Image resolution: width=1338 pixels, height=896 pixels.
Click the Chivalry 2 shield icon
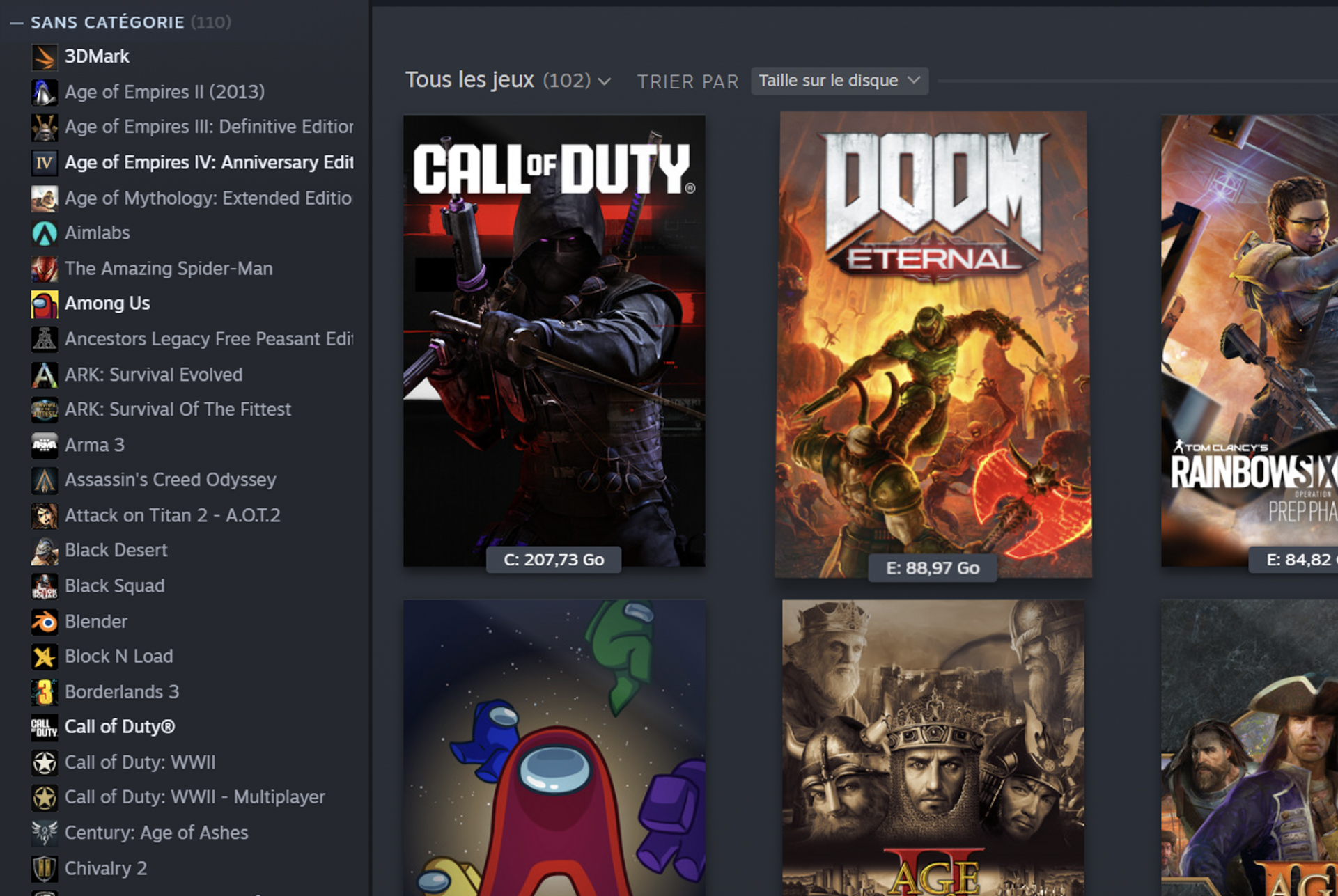pos(44,868)
